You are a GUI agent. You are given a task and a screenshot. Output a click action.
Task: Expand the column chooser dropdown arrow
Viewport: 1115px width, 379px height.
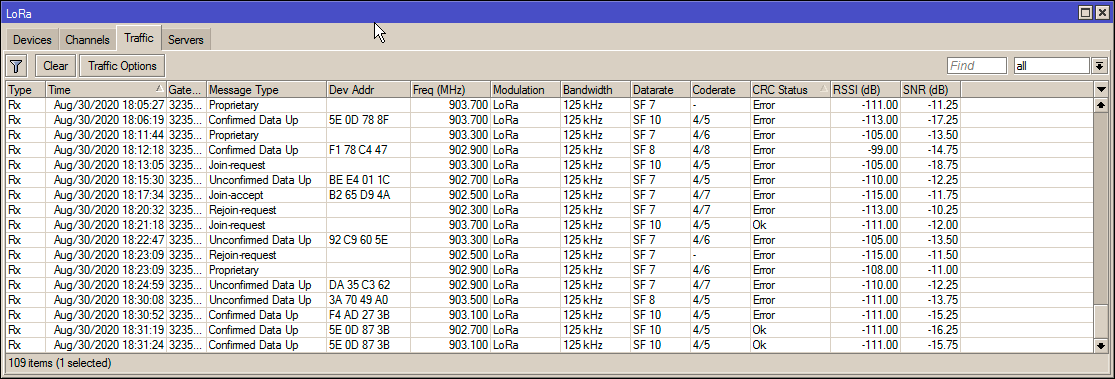coord(1101,90)
